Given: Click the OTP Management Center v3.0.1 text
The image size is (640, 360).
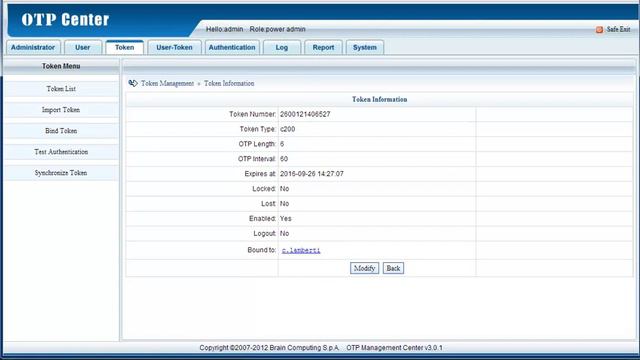Looking at the screenshot, I should click(x=394, y=348).
